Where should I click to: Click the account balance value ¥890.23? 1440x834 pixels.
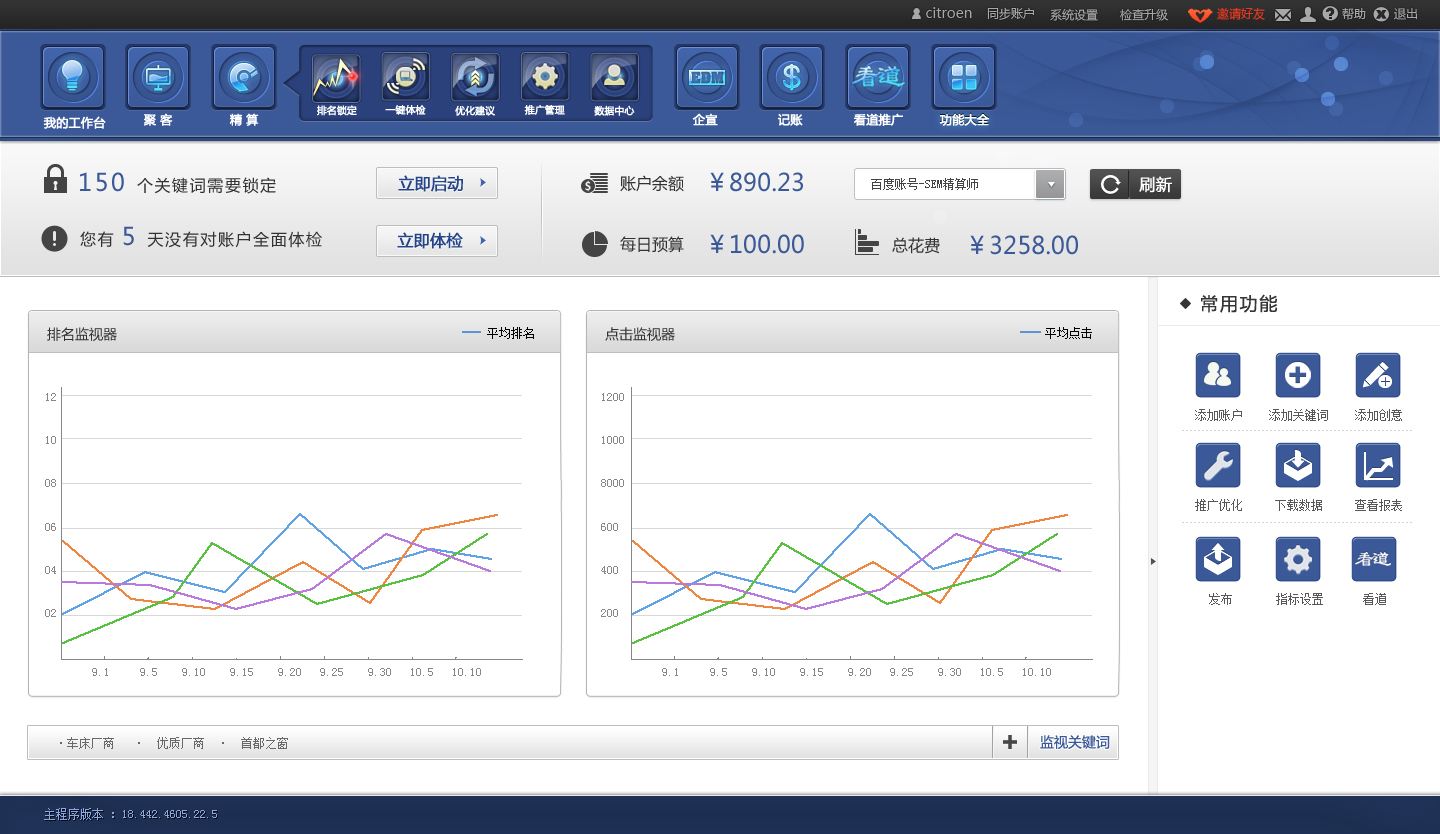[x=756, y=183]
